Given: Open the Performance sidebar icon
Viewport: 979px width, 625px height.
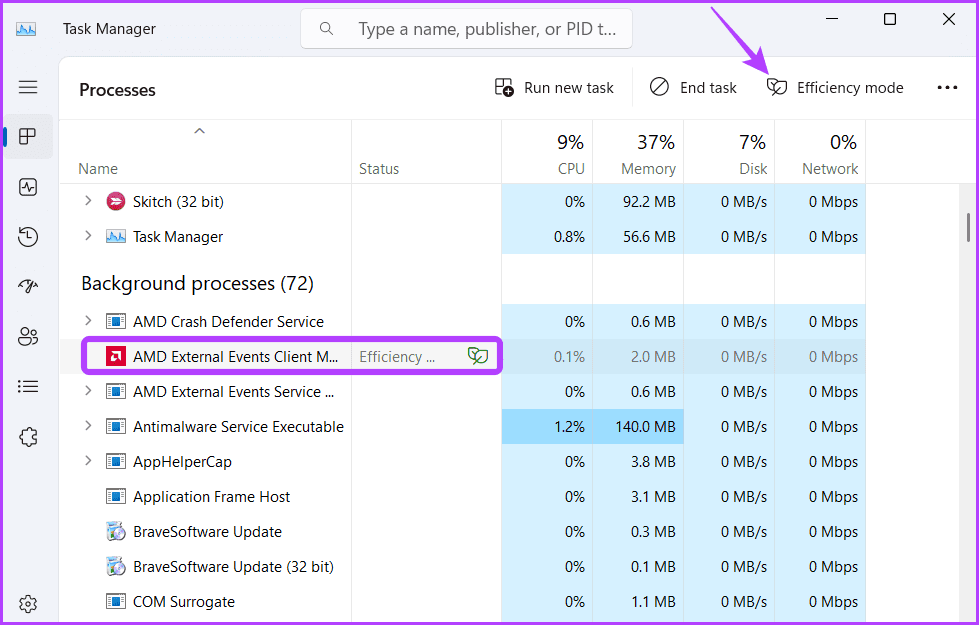Looking at the screenshot, I should [28, 187].
